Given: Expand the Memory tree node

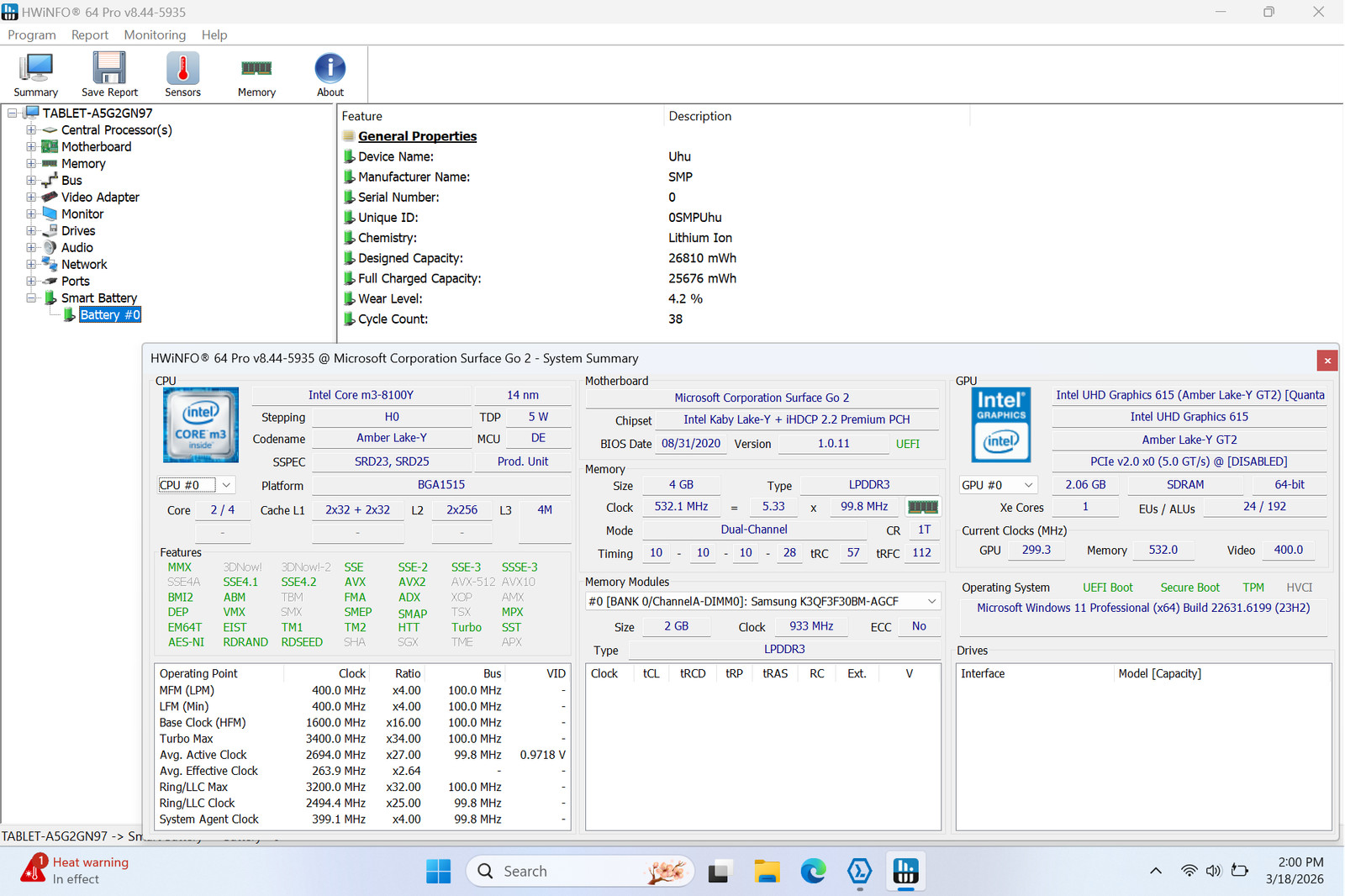Looking at the screenshot, I should tap(31, 164).
